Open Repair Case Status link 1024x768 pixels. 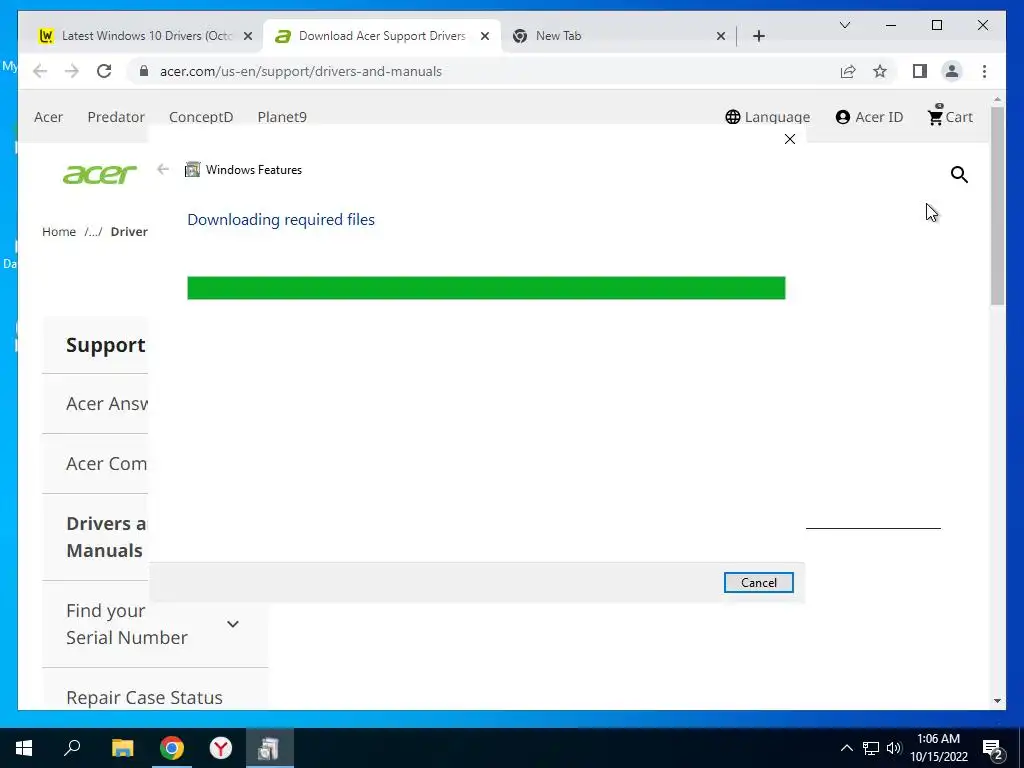[x=144, y=697]
